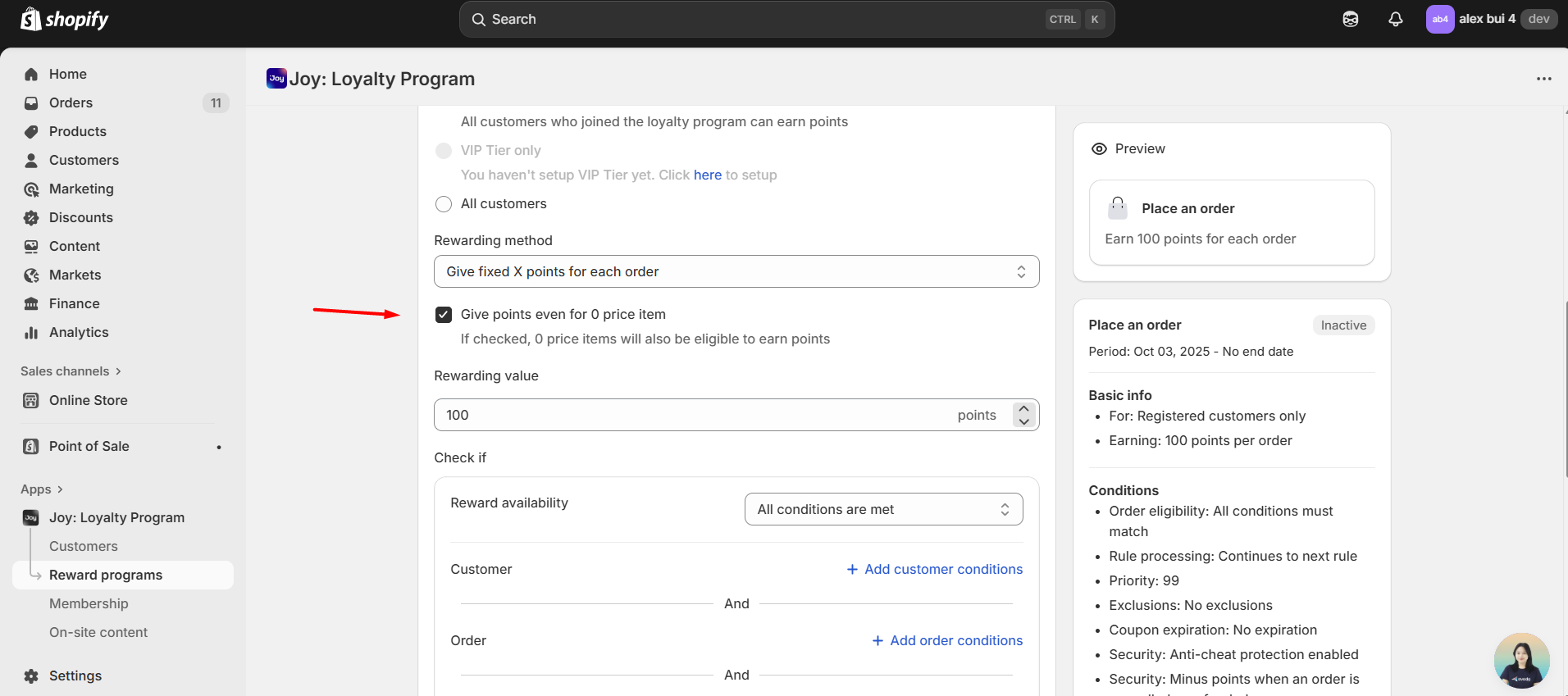
Task: Open the three-dot more actions menu
Action: point(1543,79)
